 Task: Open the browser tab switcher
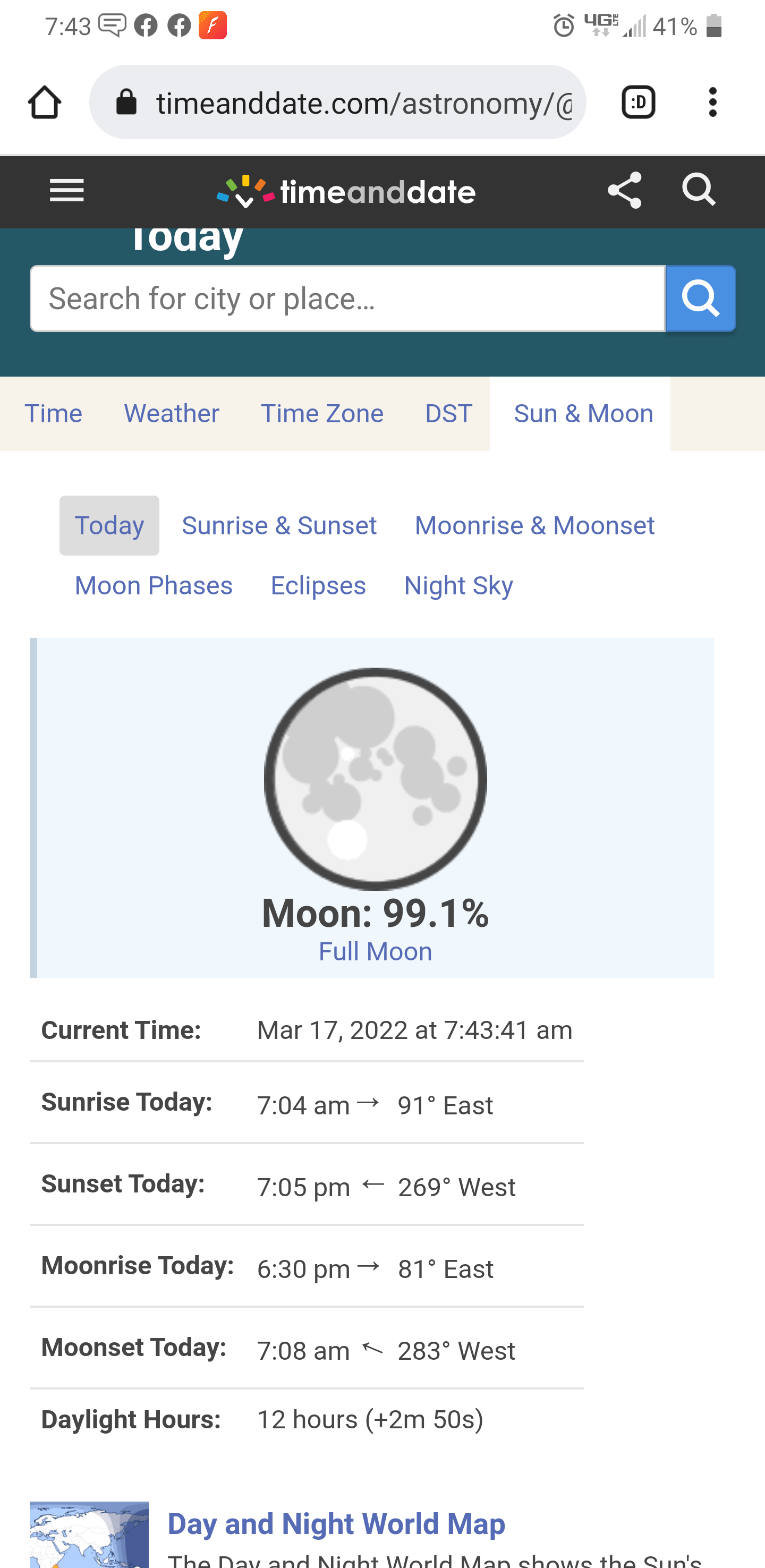(638, 103)
